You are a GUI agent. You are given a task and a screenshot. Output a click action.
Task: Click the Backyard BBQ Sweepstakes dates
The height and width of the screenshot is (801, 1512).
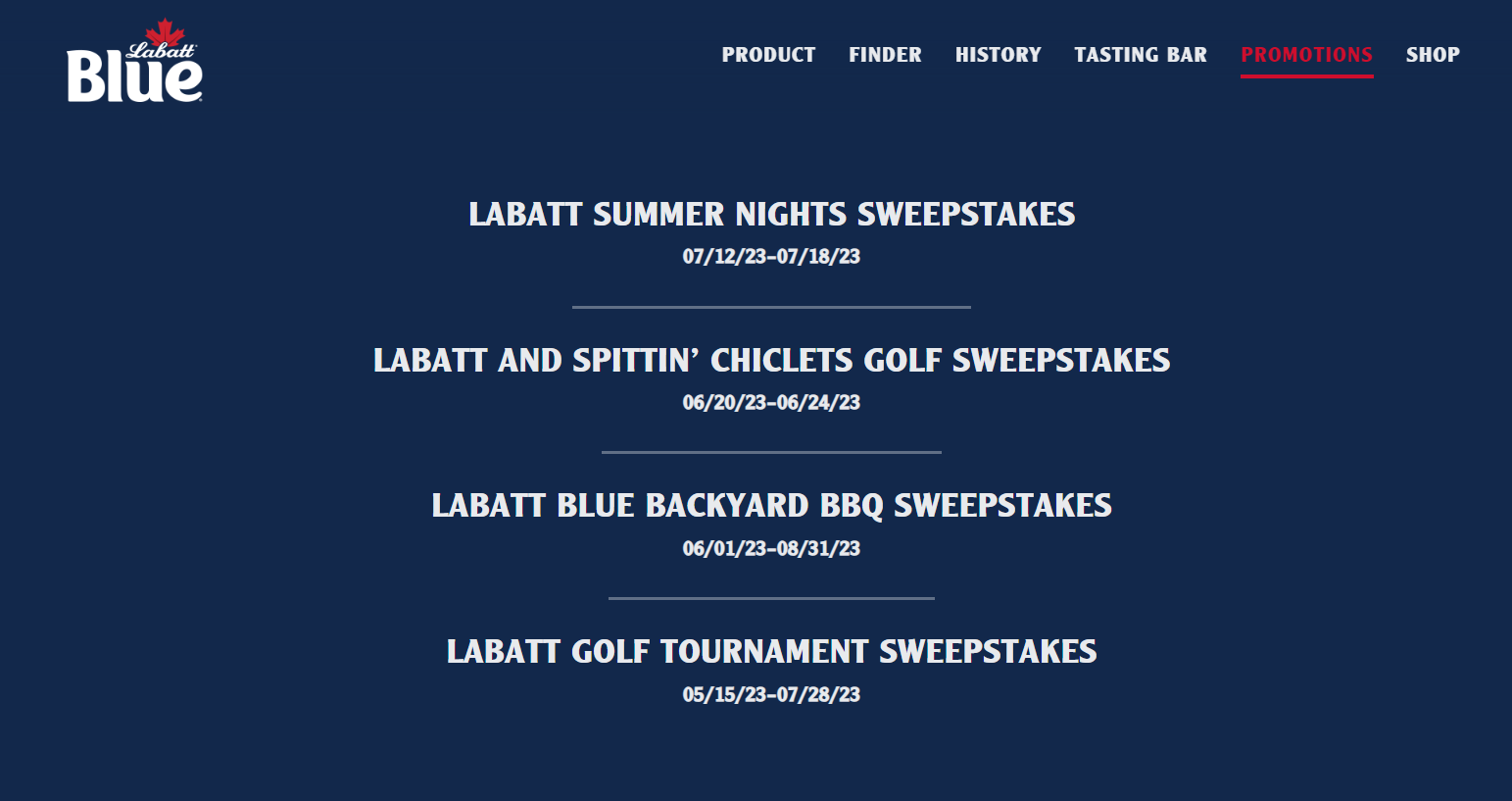771,548
